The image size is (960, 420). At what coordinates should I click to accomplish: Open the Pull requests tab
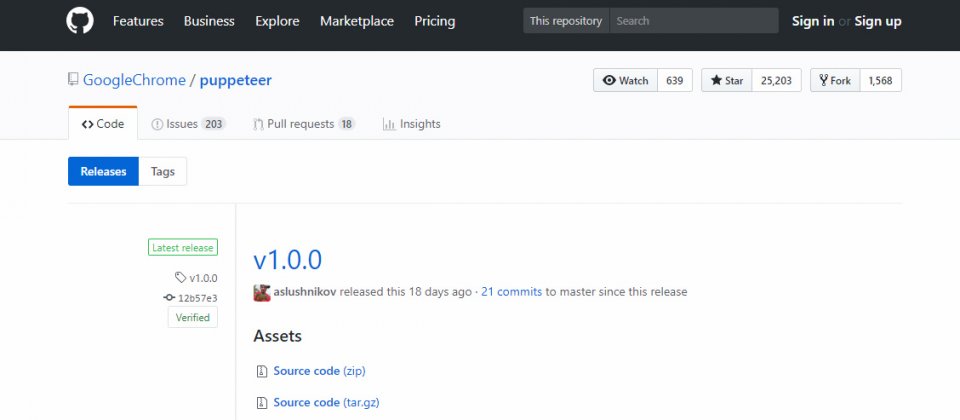tap(304, 124)
